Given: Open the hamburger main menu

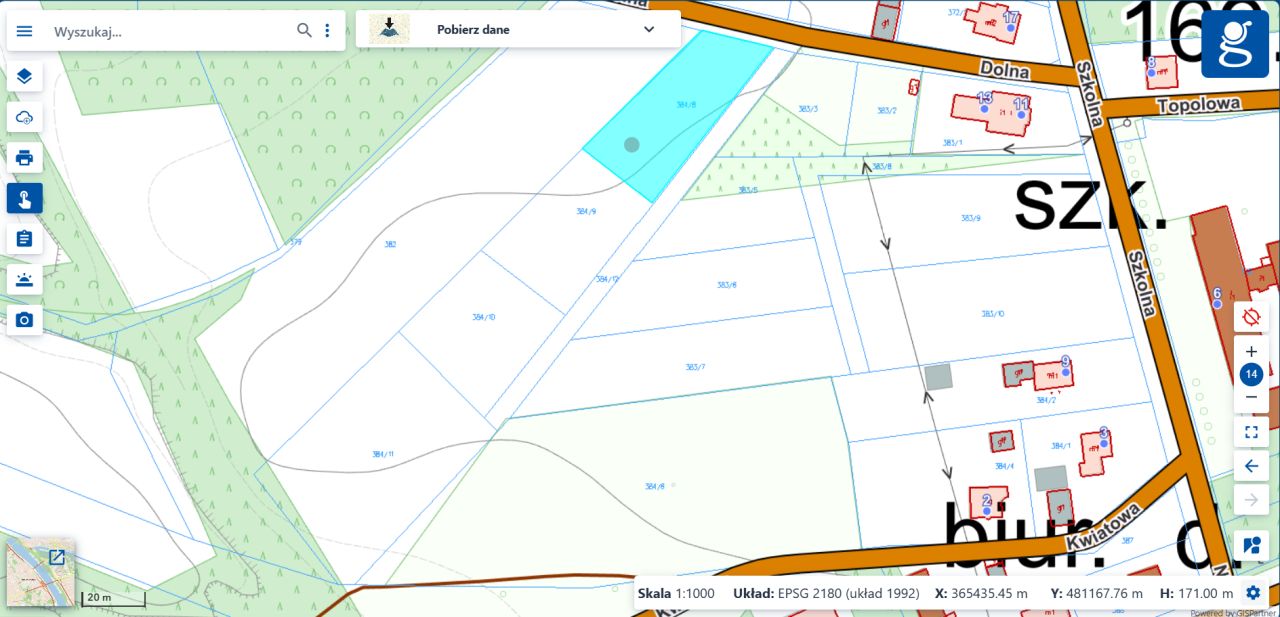Looking at the screenshot, I should [25, 31].
